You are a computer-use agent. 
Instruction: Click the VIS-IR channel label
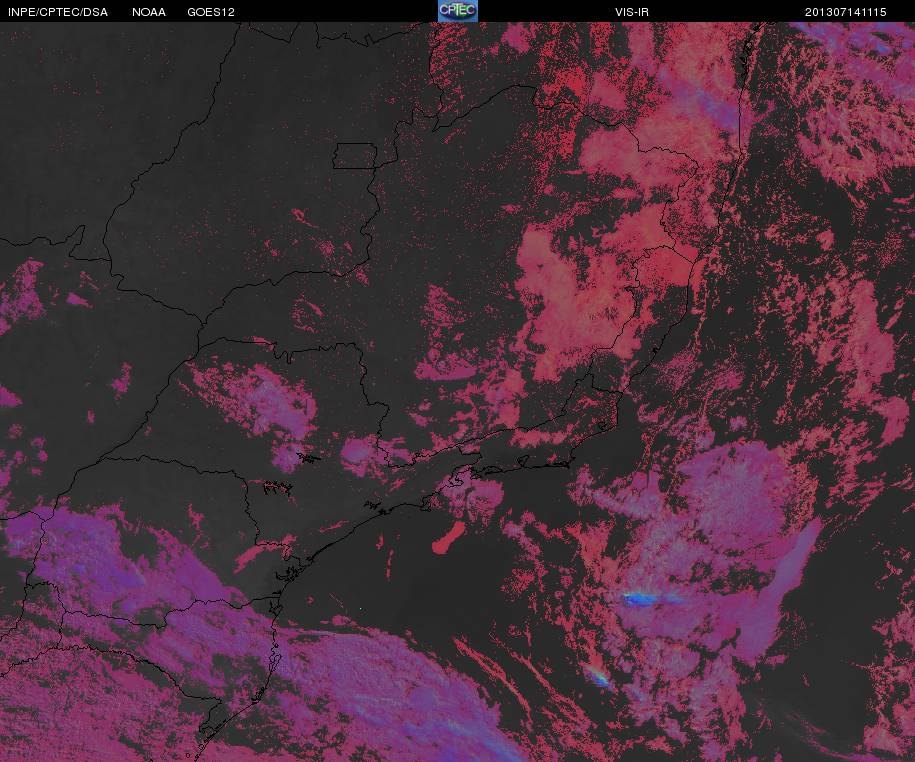[x=632, y=12]
